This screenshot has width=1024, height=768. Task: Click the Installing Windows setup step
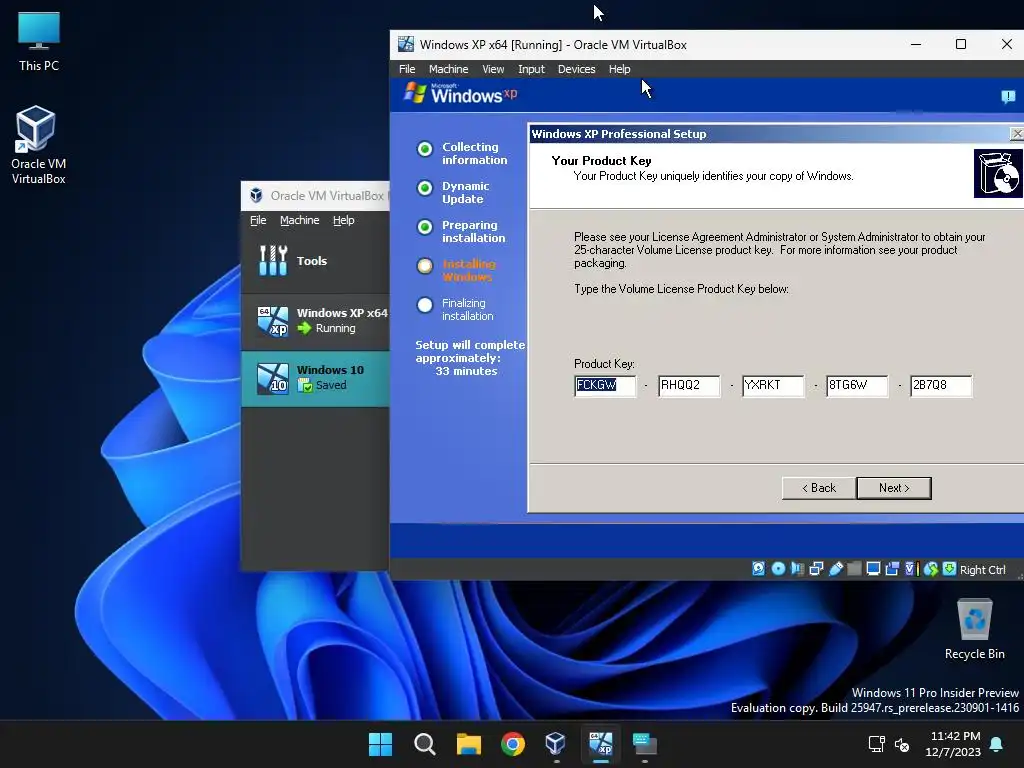(x=456, y=270)
